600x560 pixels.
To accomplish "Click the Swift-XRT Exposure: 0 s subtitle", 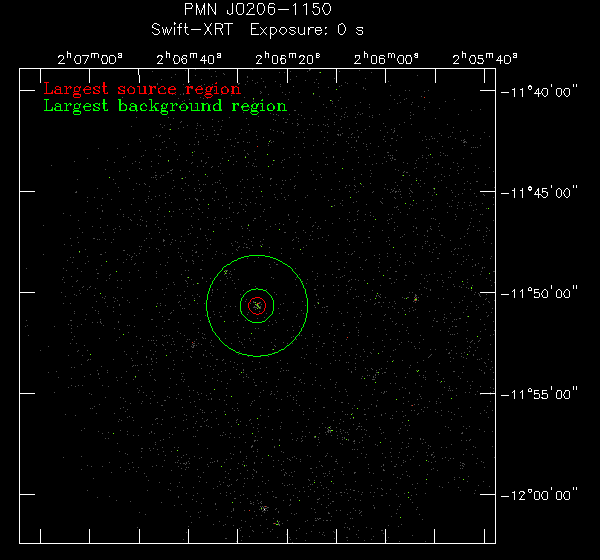I will pyautogui.click(x=257, y=29).
